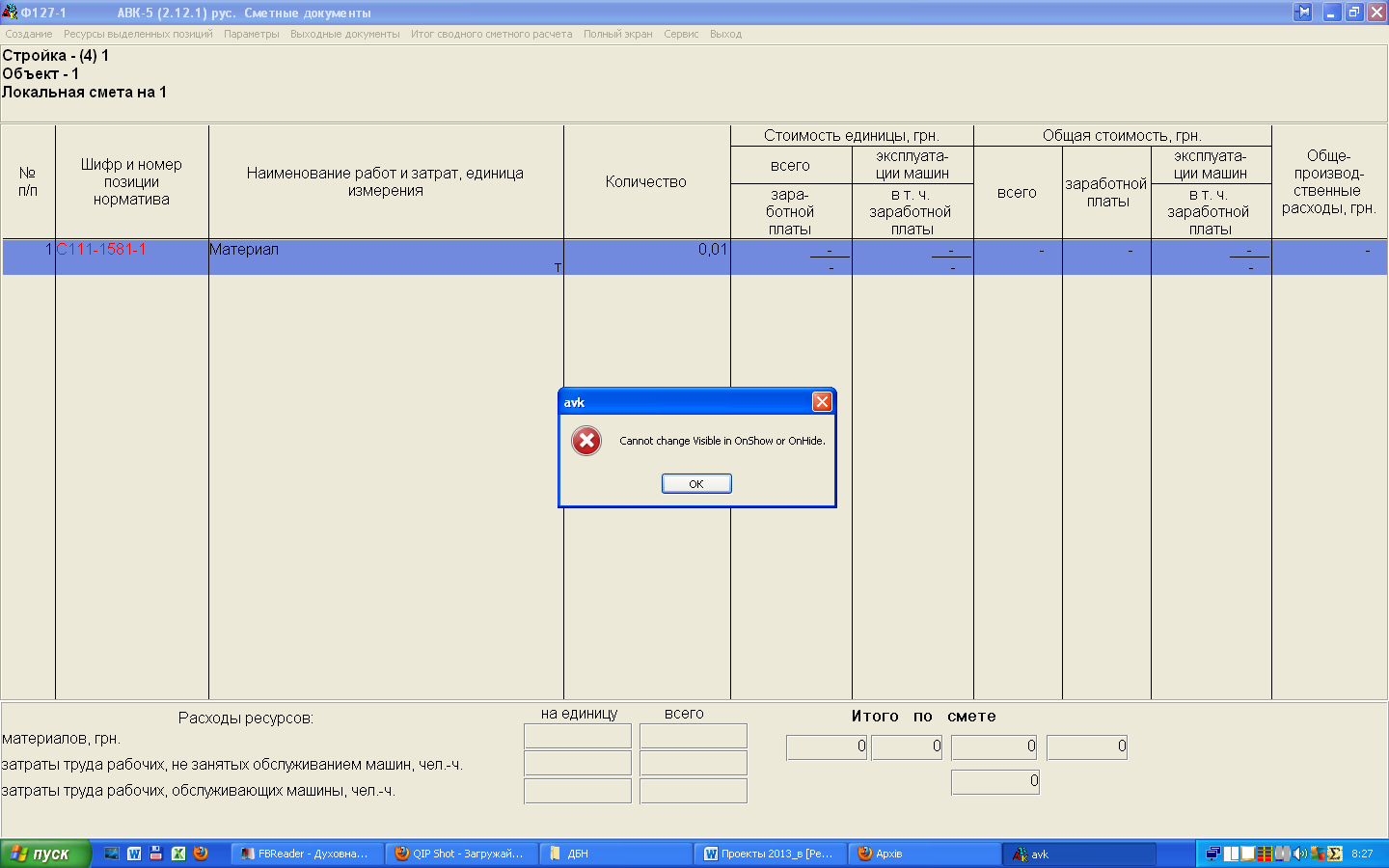Select red code C111-1581-1 in the table

point(101,249)
